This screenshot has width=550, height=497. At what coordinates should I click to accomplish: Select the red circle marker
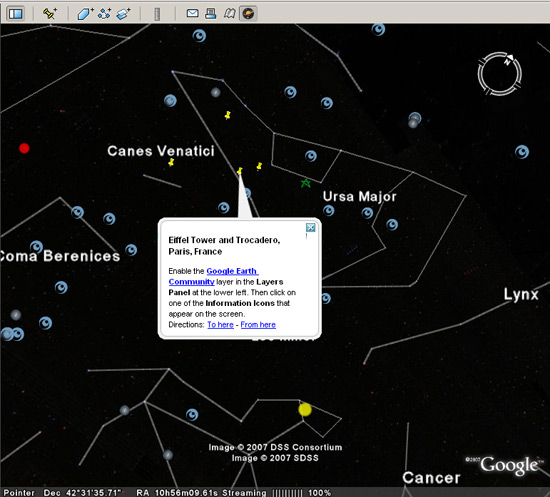24,148
